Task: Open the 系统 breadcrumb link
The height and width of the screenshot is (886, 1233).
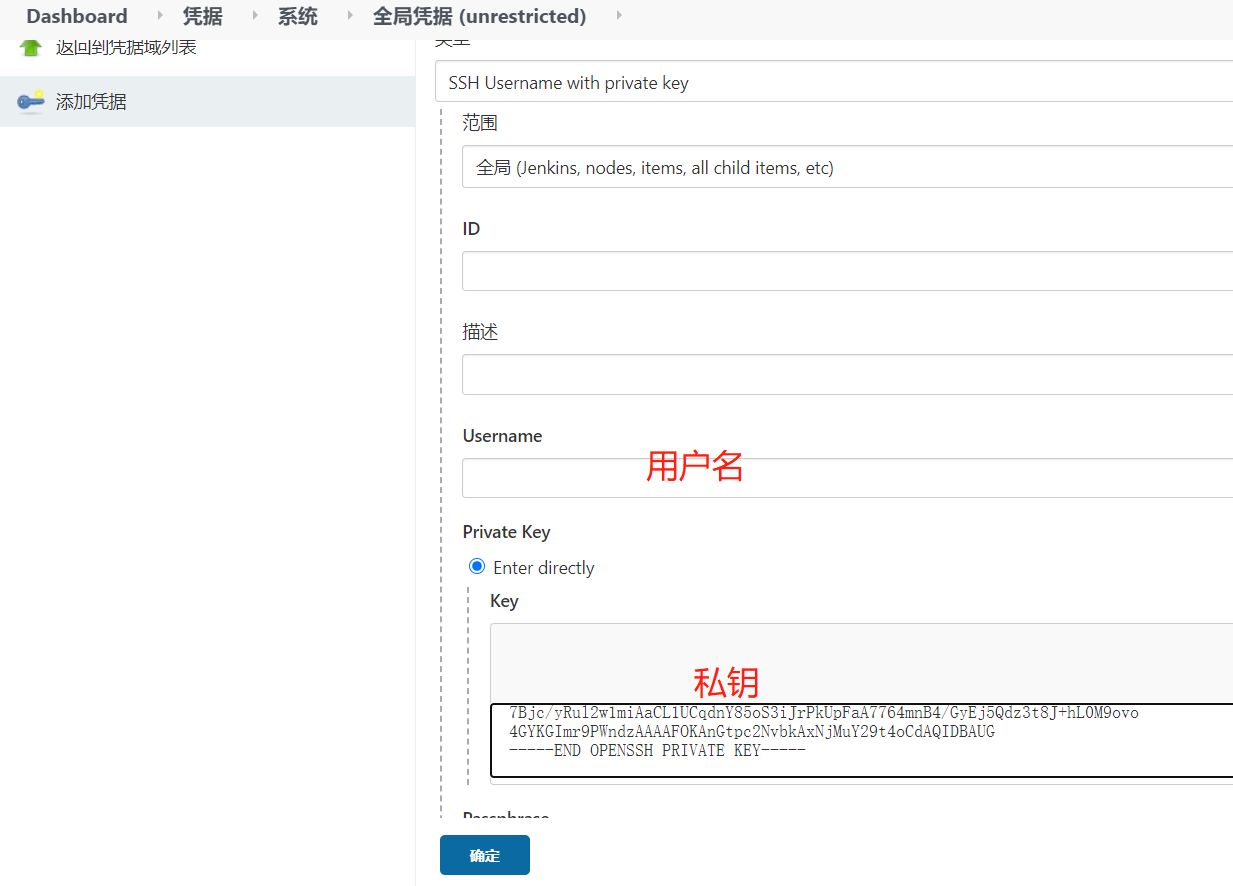Action: 298,16
